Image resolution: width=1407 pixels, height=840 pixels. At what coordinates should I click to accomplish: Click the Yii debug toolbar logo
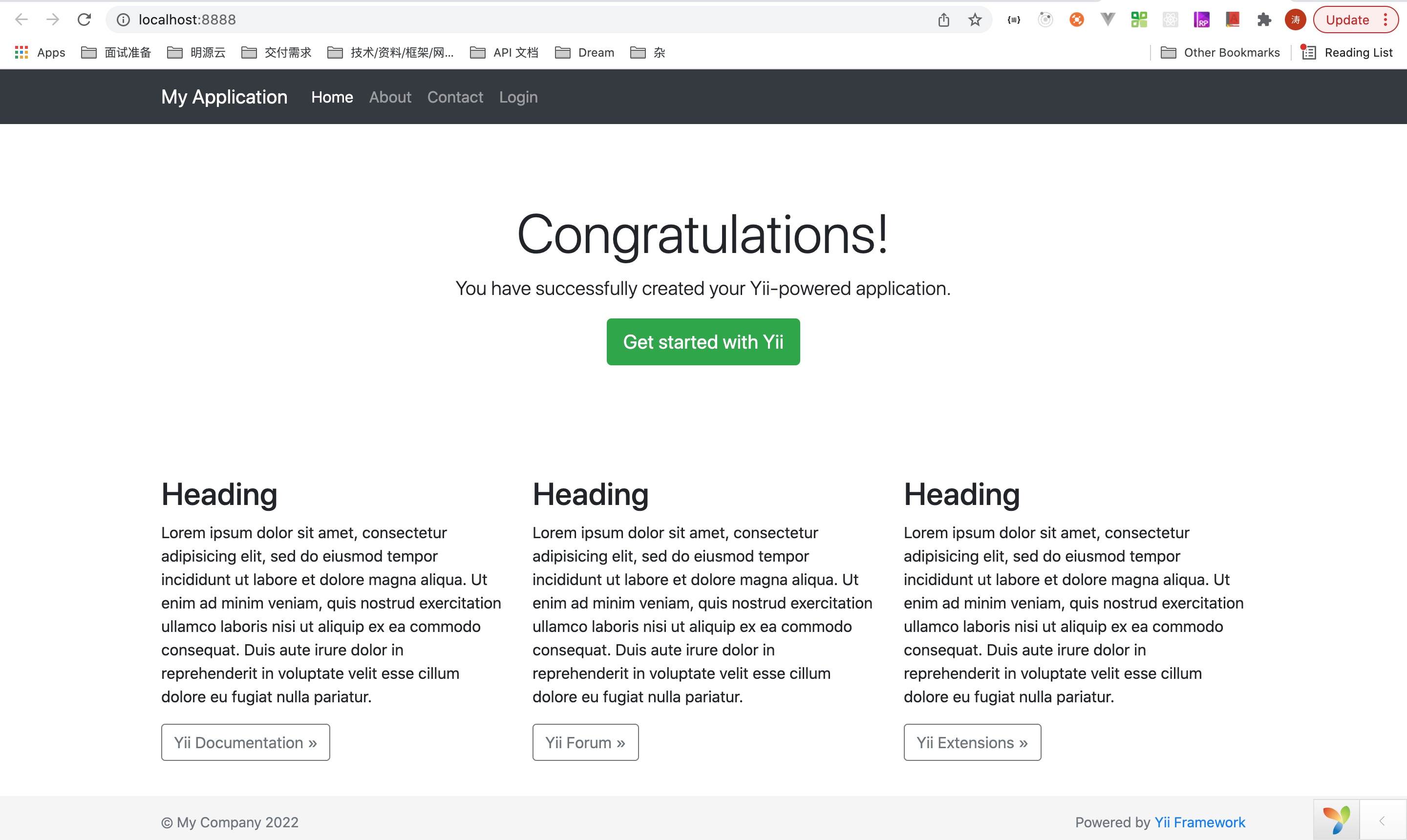point(1336,820)
